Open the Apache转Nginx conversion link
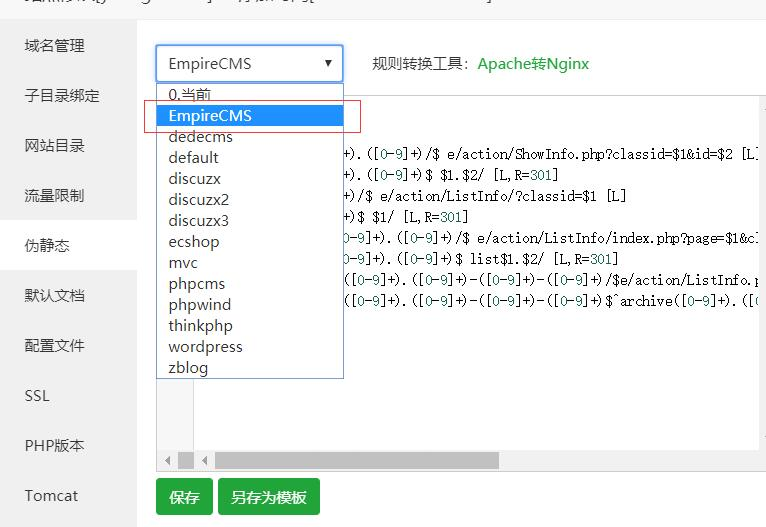The width and height of the screenshot is (766, 527). point(533,64)
